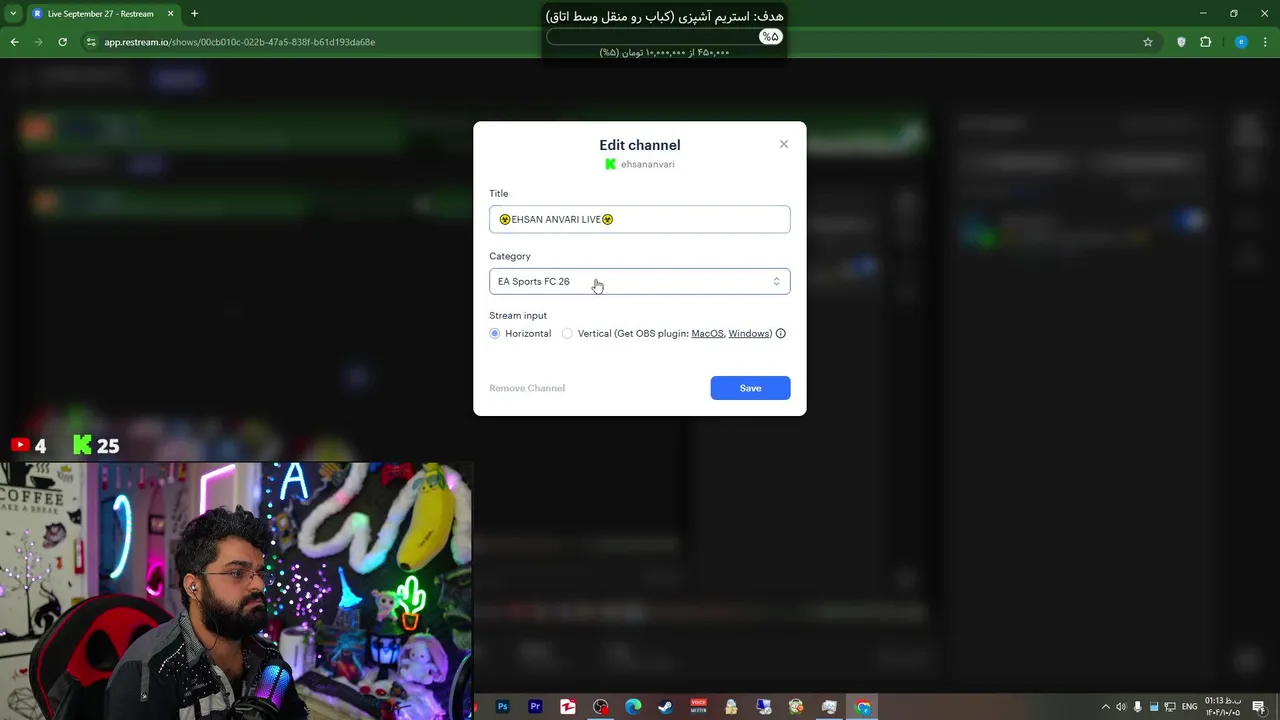Open the Windows OBS plugin link
This screenshot has width=1280, height=720.
749,334
